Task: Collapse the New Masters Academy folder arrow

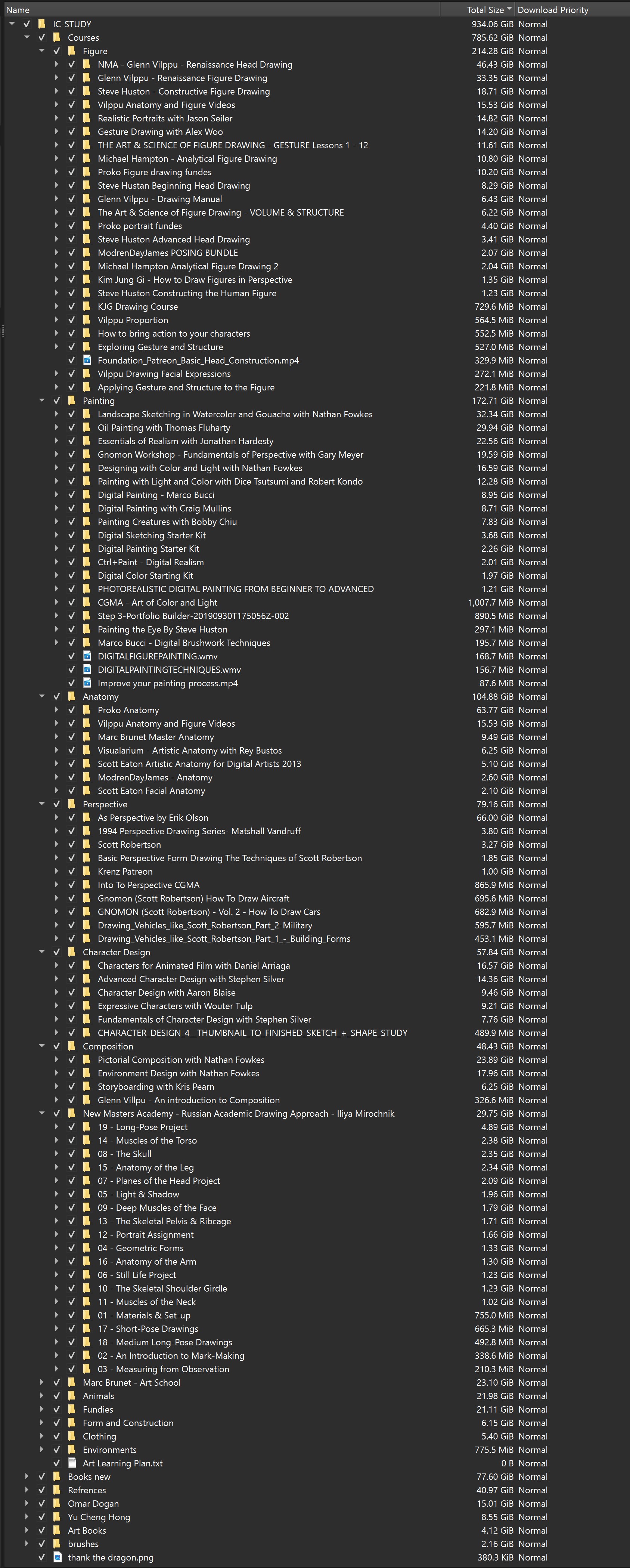Action: click(42, 1113)
